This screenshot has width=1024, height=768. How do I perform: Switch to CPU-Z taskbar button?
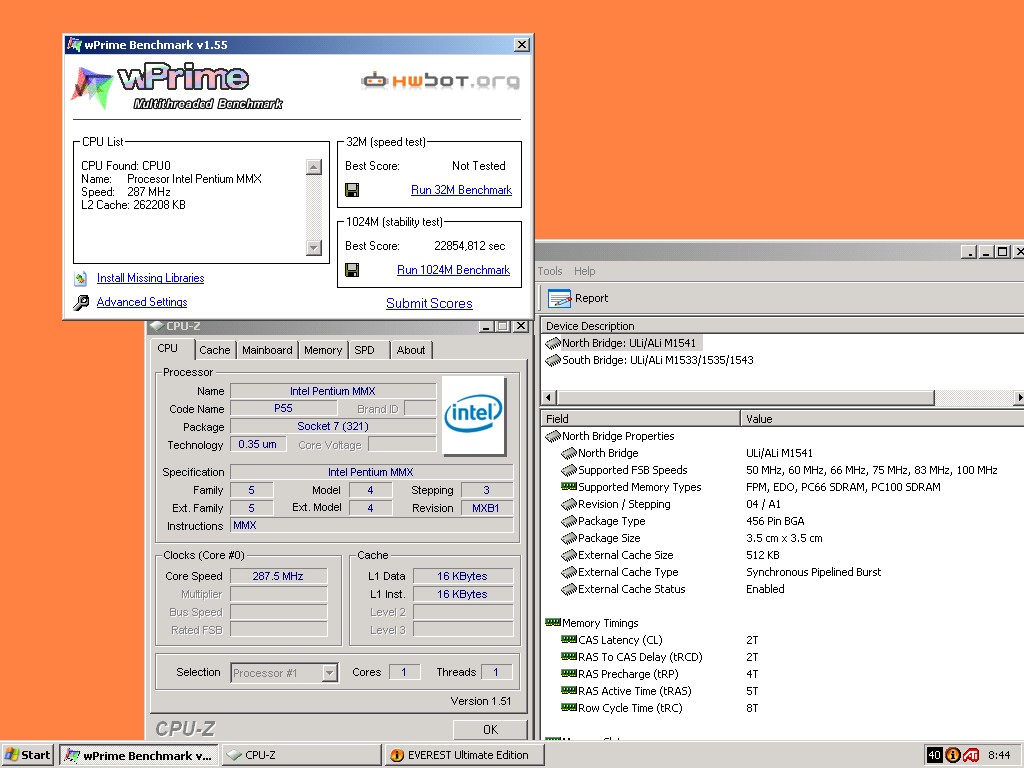point(301,755)
